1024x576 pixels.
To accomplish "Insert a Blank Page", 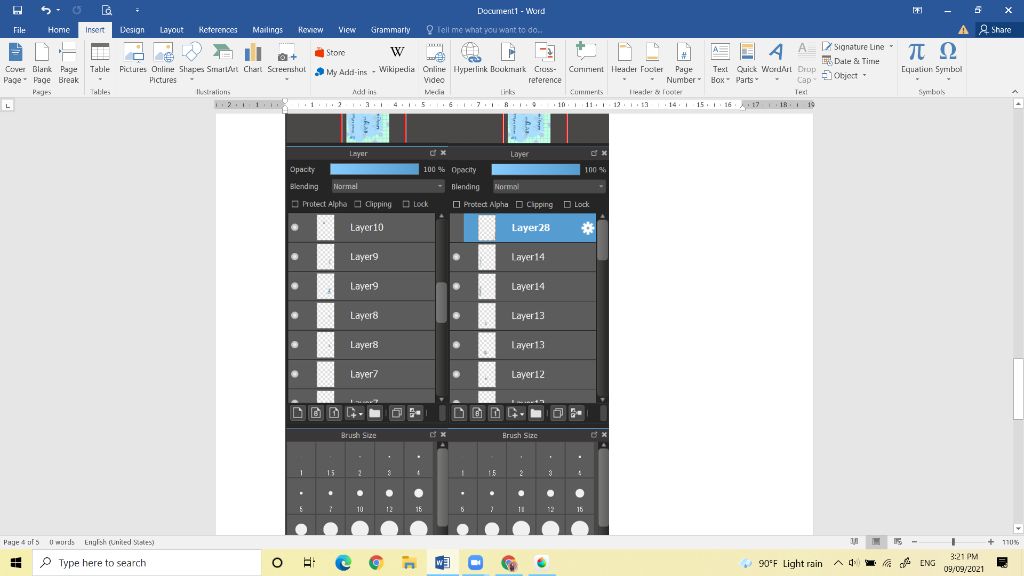I will pos(42,63).
